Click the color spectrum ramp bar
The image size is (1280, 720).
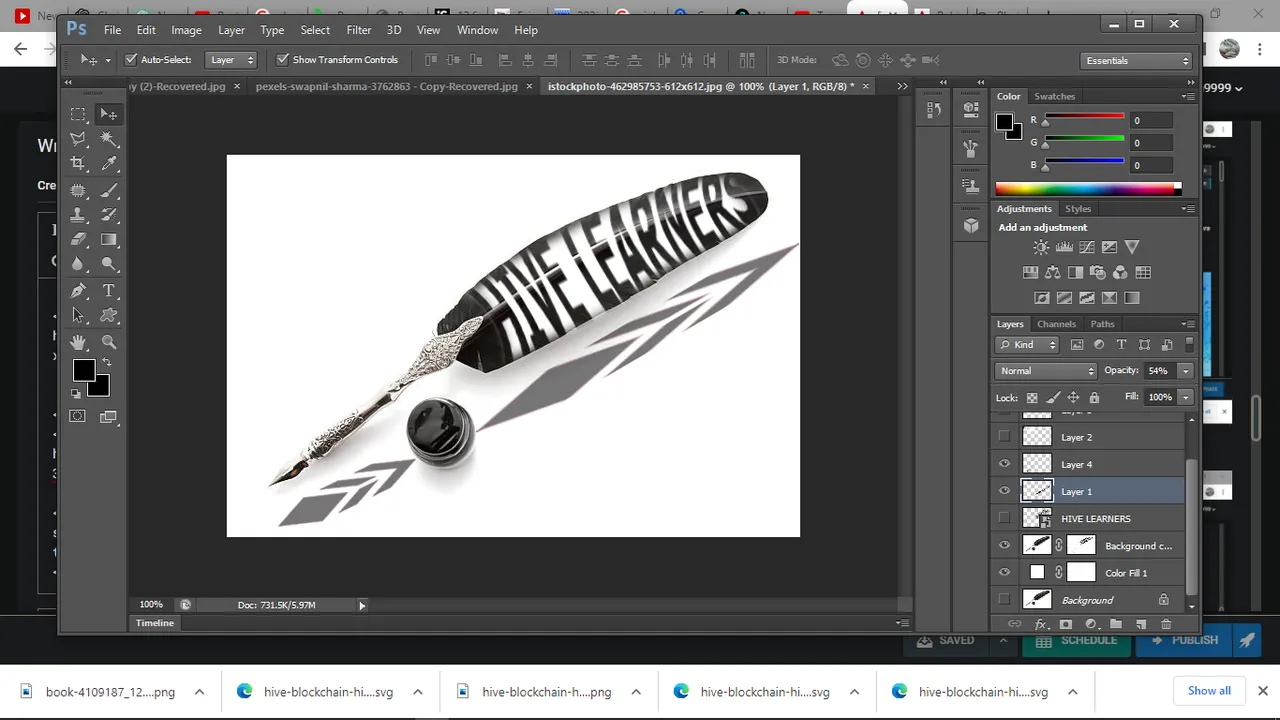1087,188
